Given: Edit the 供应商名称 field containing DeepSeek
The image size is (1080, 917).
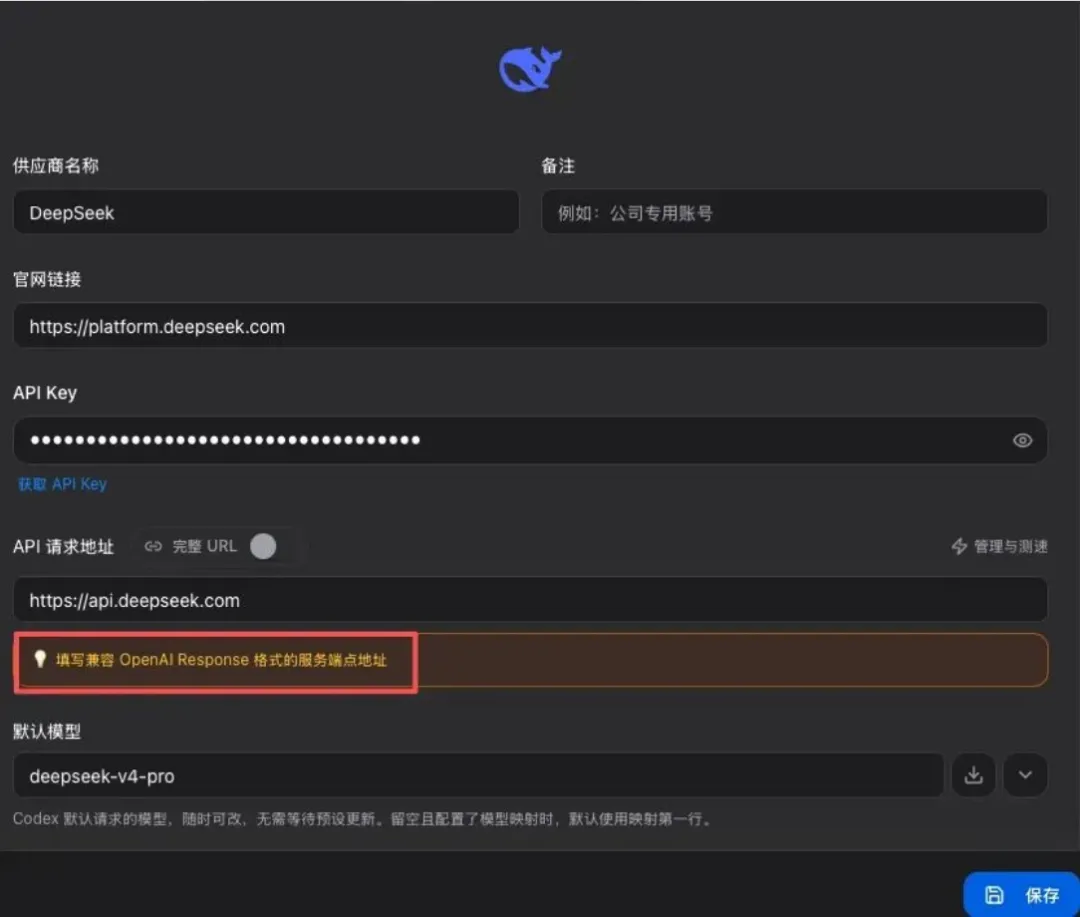Looking at the screenshot, I should click(x=266, y=212).
